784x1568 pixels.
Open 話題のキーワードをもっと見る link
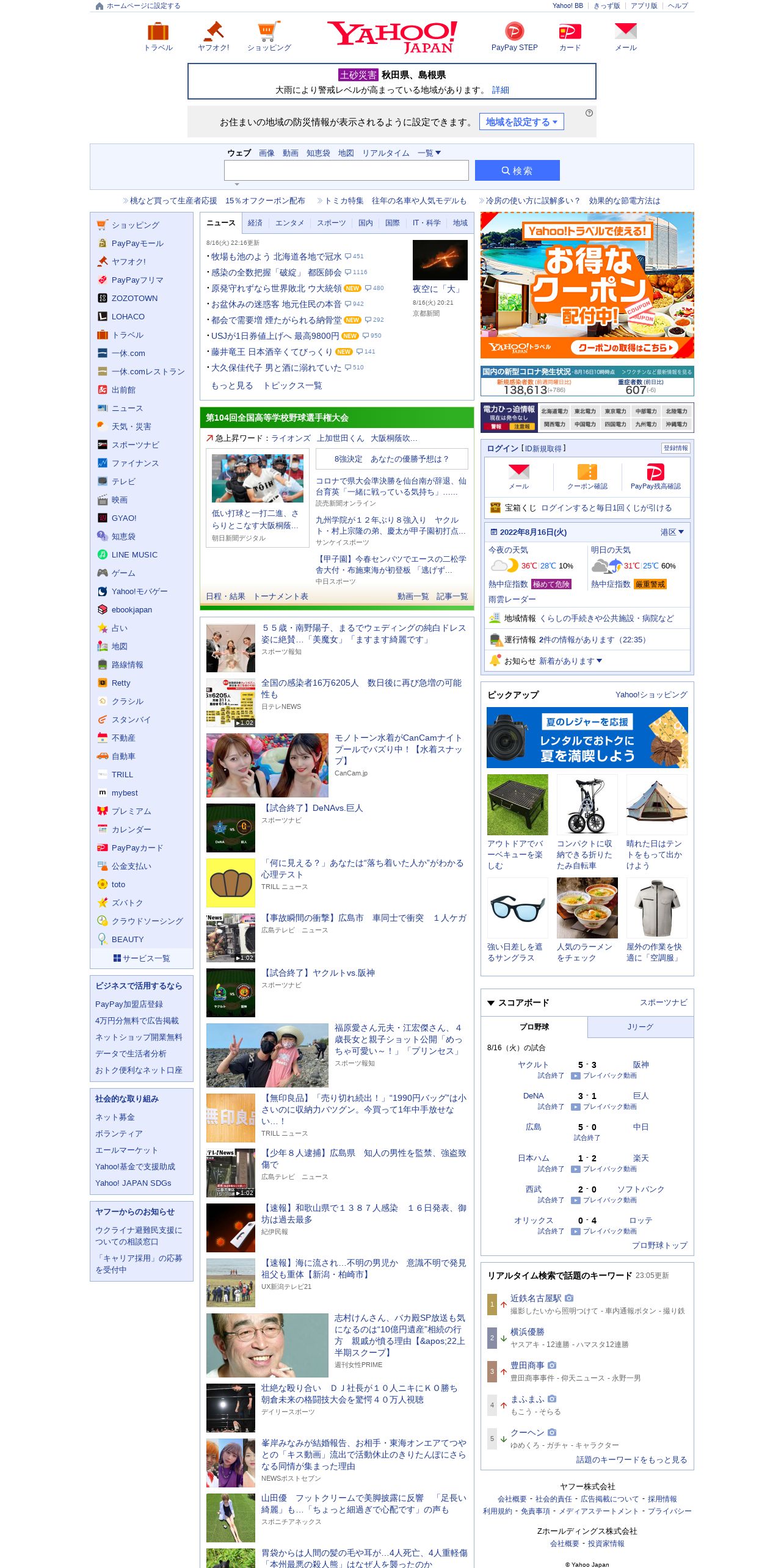[631, 1459]
